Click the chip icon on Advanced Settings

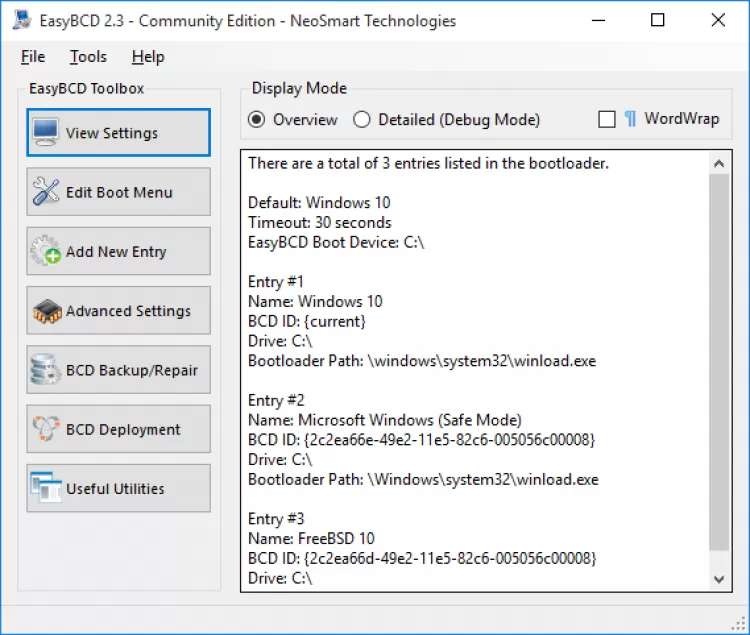coord(46,311)
